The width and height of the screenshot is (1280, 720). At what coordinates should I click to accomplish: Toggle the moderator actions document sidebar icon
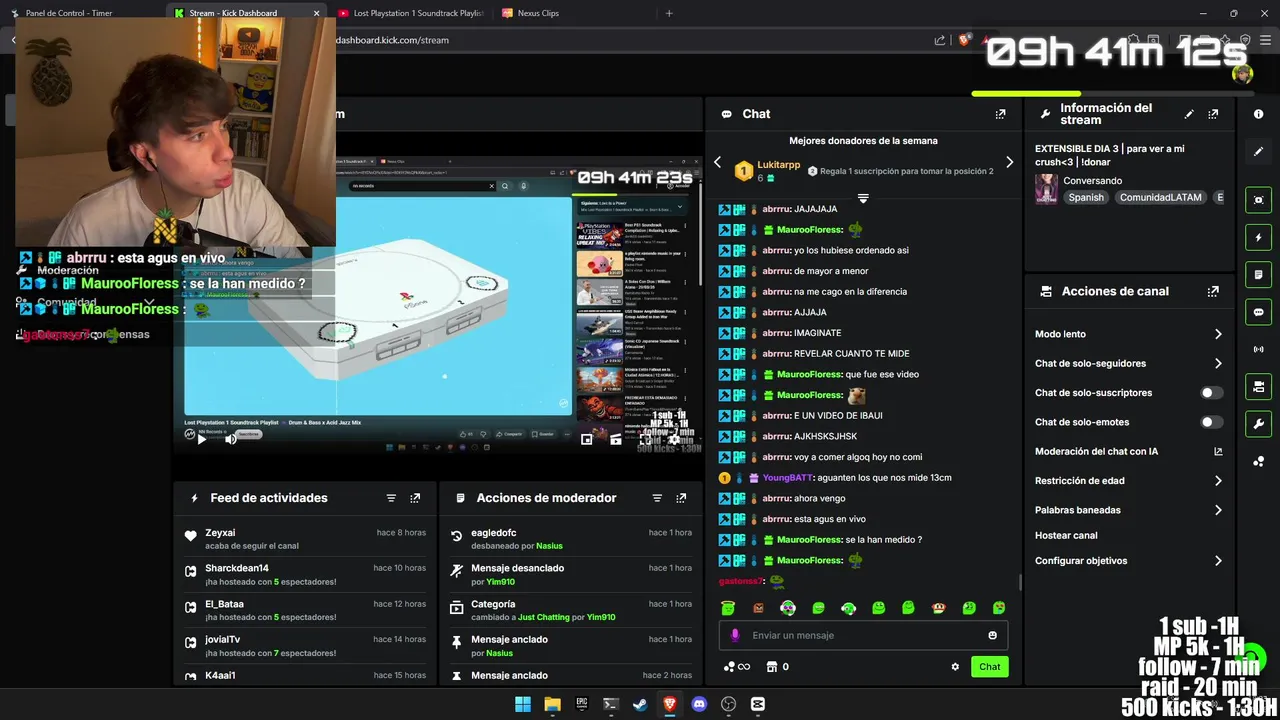click(1258, 274)
